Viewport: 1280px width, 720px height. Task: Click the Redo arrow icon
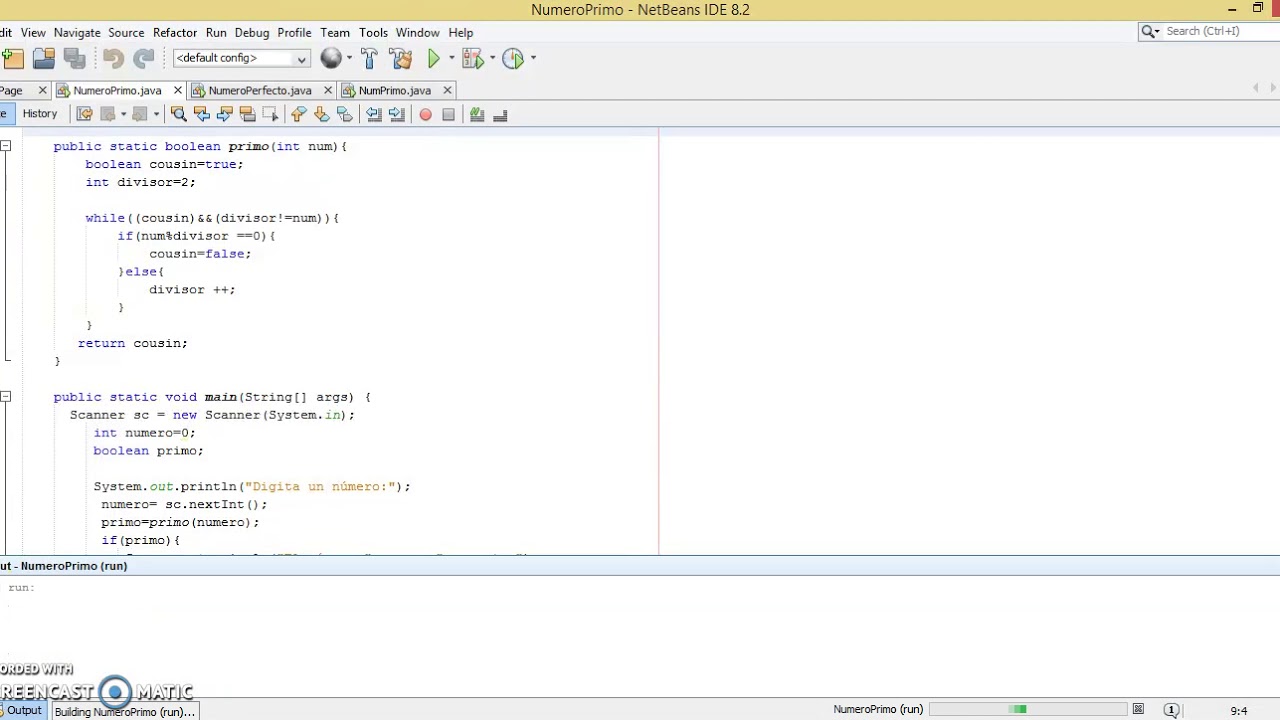coord(144,59)
